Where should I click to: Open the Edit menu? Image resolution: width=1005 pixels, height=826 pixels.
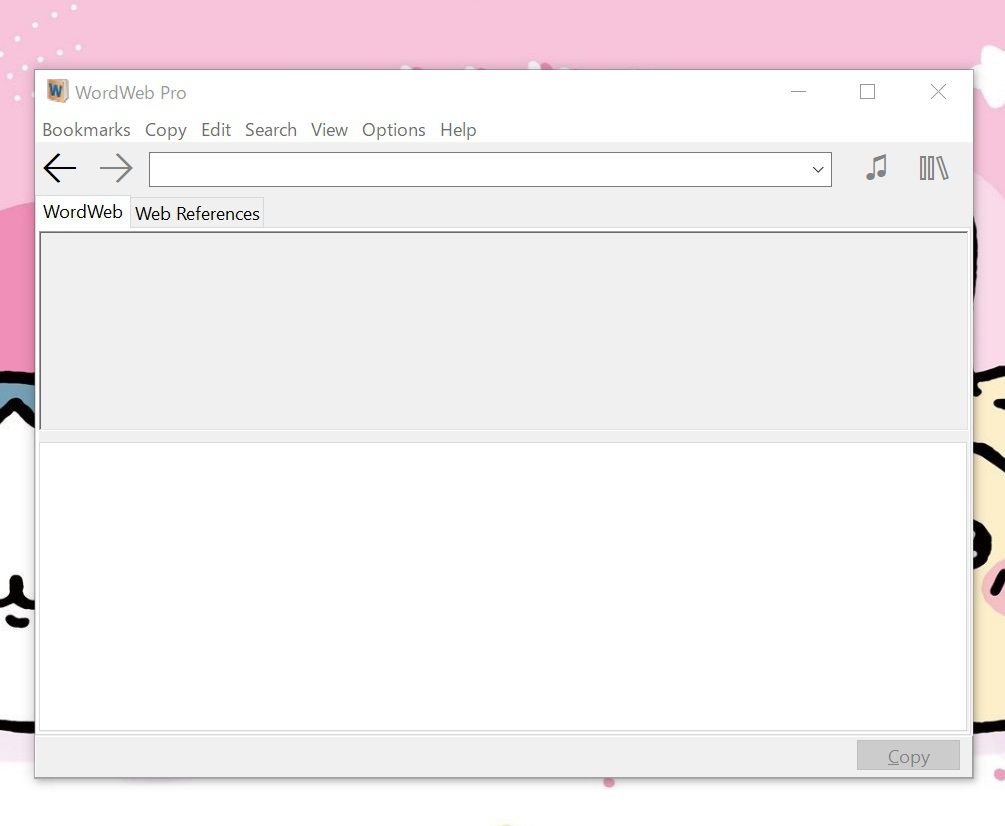click(x=216, y=130)
